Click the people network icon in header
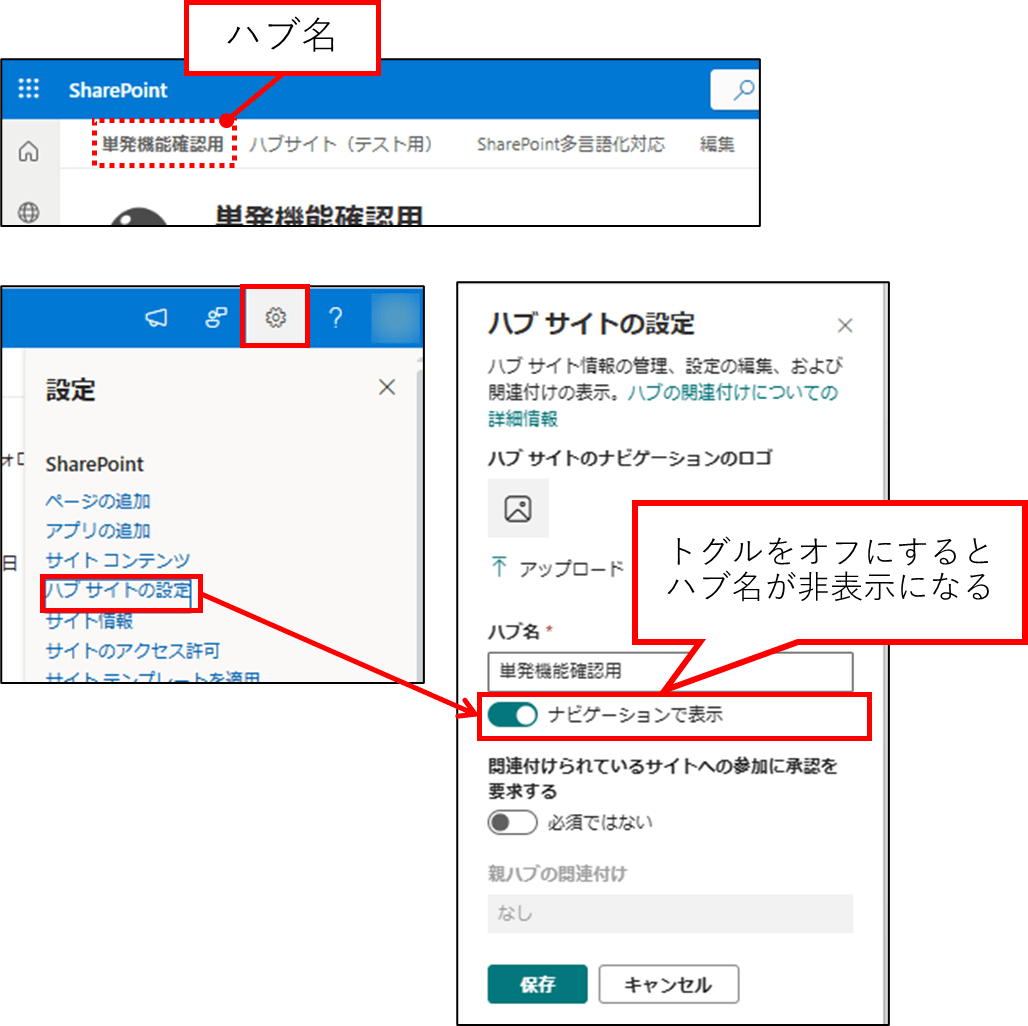 click(x=216, y=318)
